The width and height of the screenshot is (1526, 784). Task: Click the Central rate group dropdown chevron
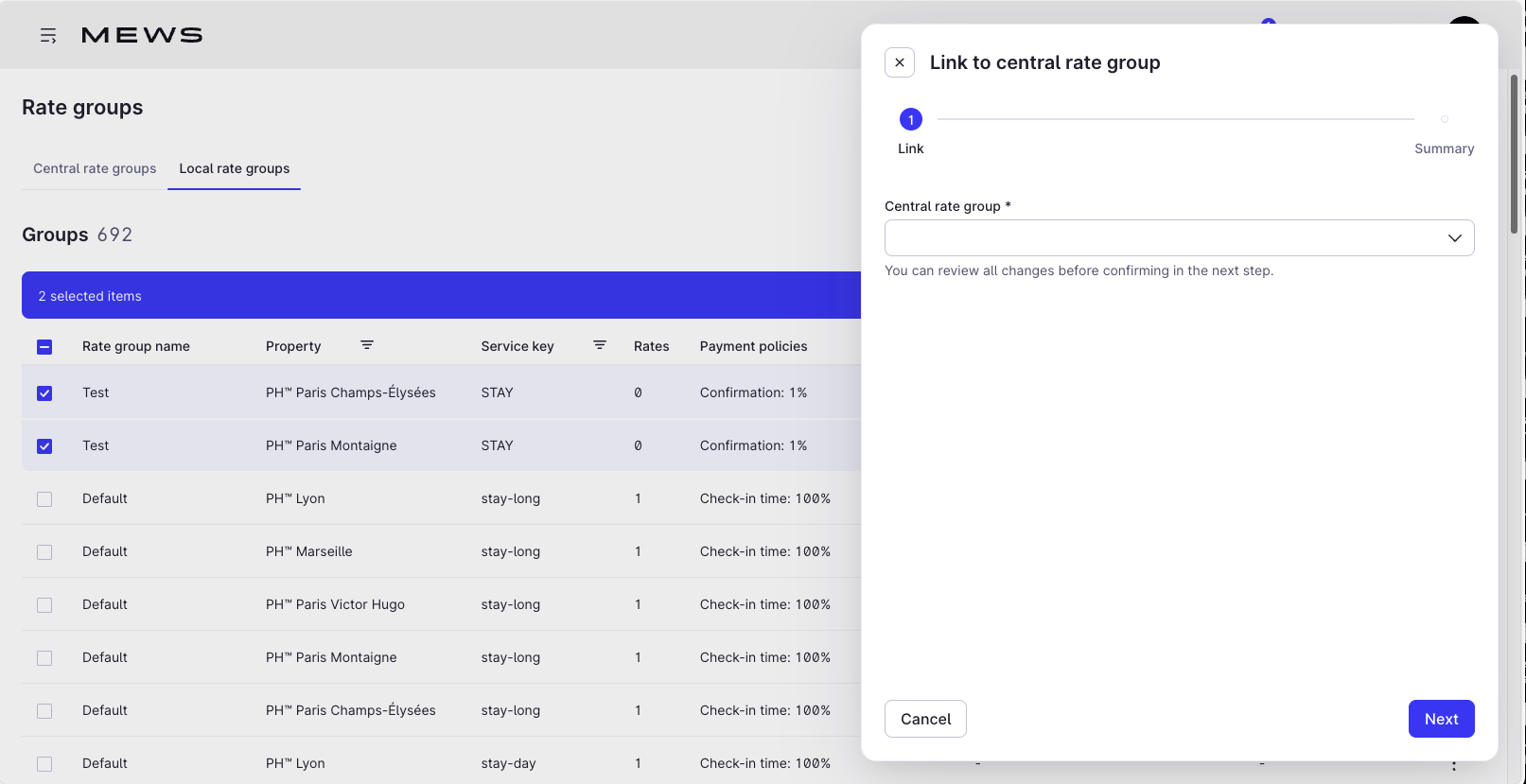[x=1455, y=237]
